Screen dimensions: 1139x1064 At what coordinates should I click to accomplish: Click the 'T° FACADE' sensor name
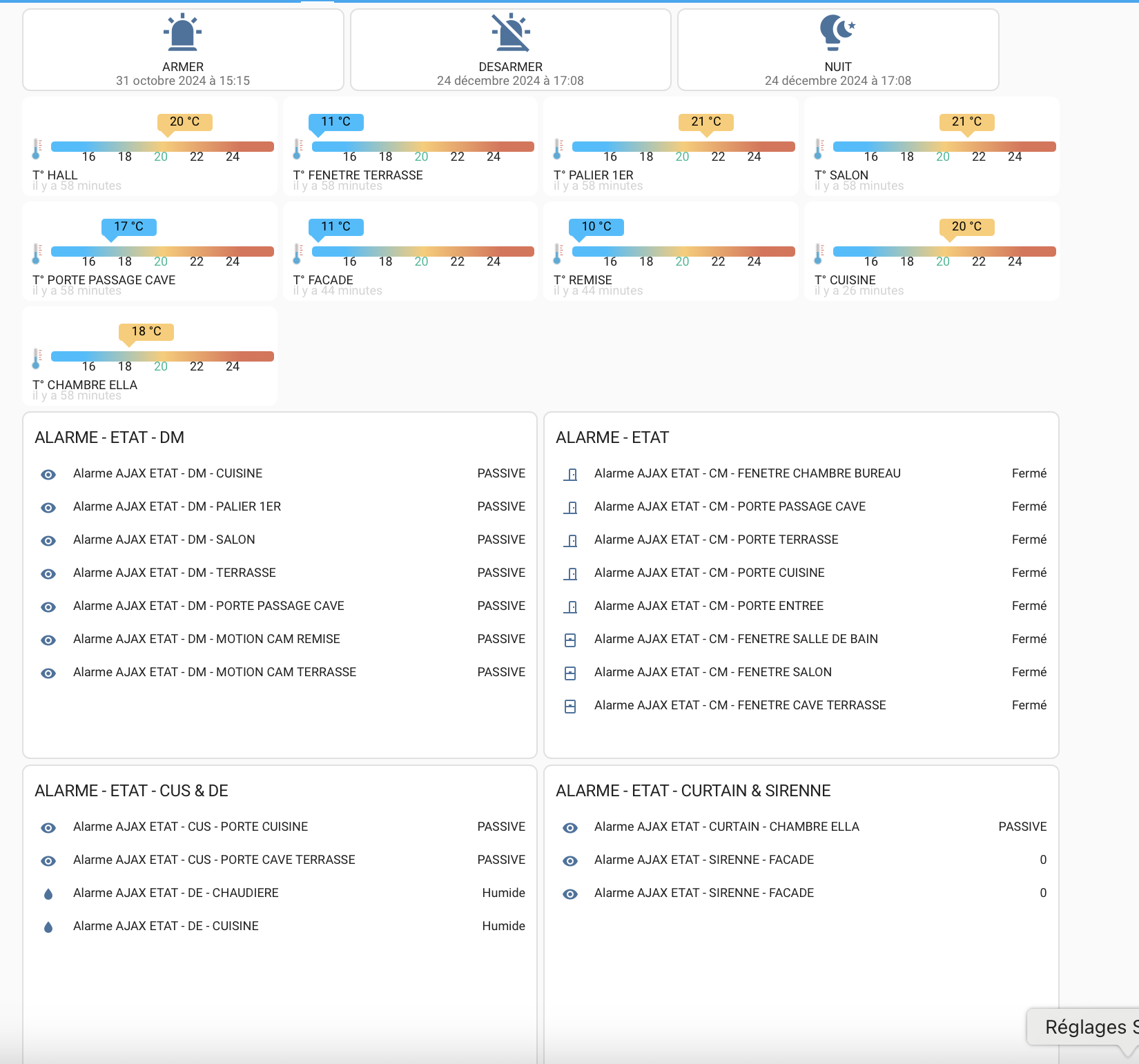click(x=323, y=280)
